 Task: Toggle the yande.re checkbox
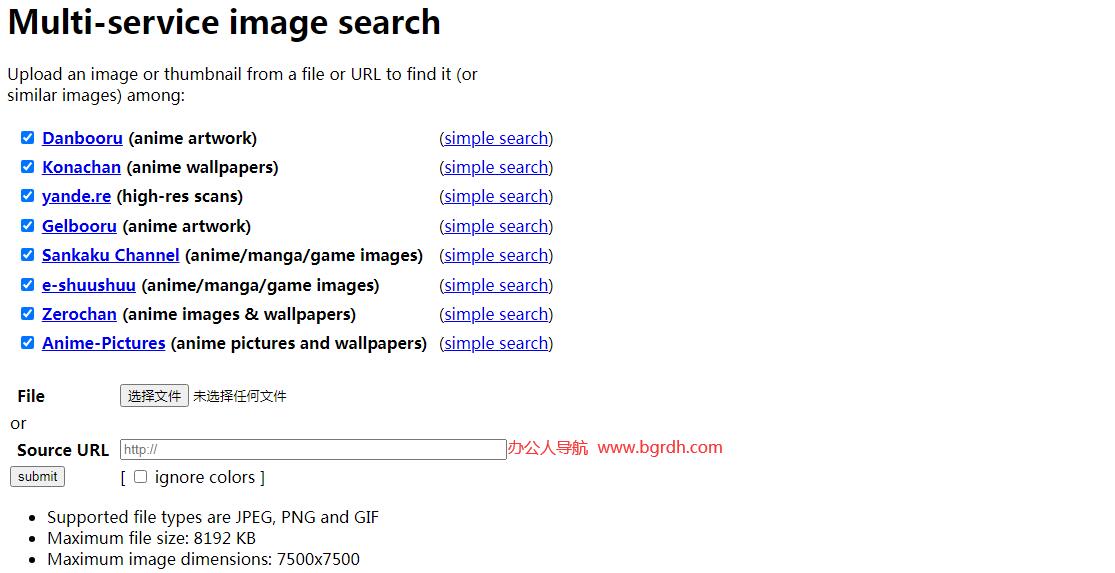(x=27, y=196)
